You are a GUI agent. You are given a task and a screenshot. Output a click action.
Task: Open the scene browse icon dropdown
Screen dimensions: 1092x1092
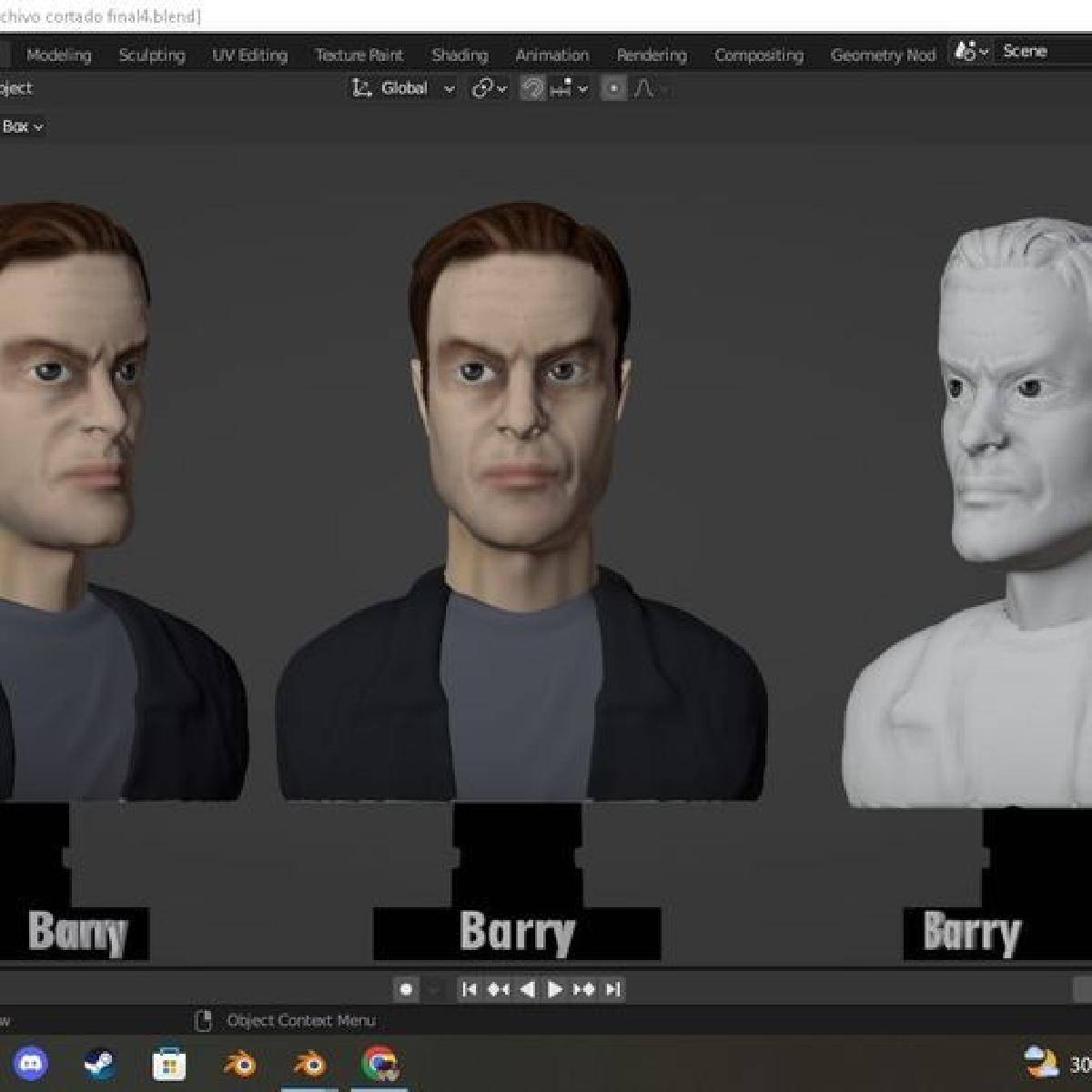(971, 52)
